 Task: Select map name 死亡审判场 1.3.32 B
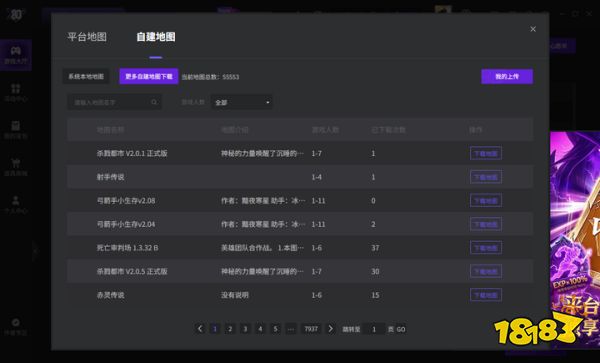pos(127,248)
